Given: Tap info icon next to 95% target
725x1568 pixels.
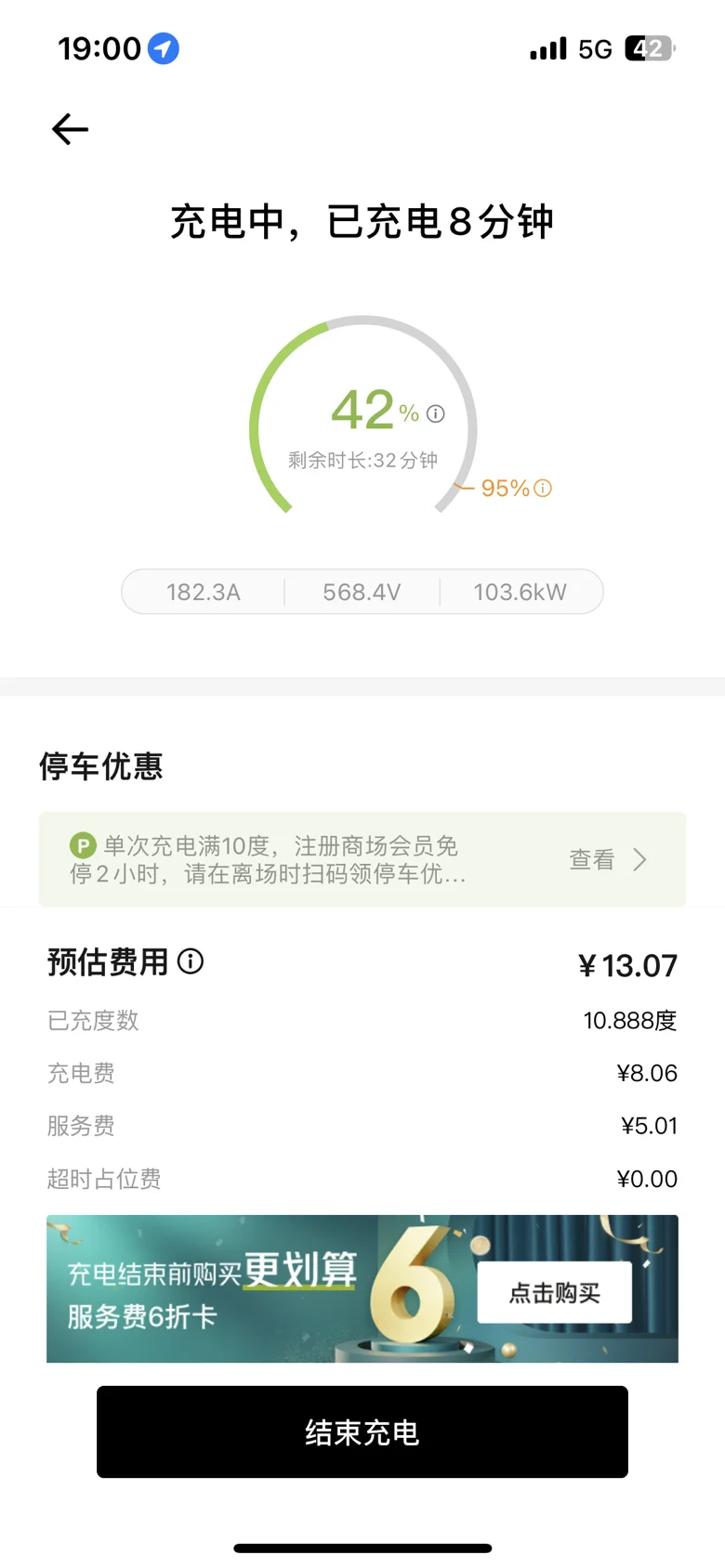Looking at the screenshot, I should 544,488.
